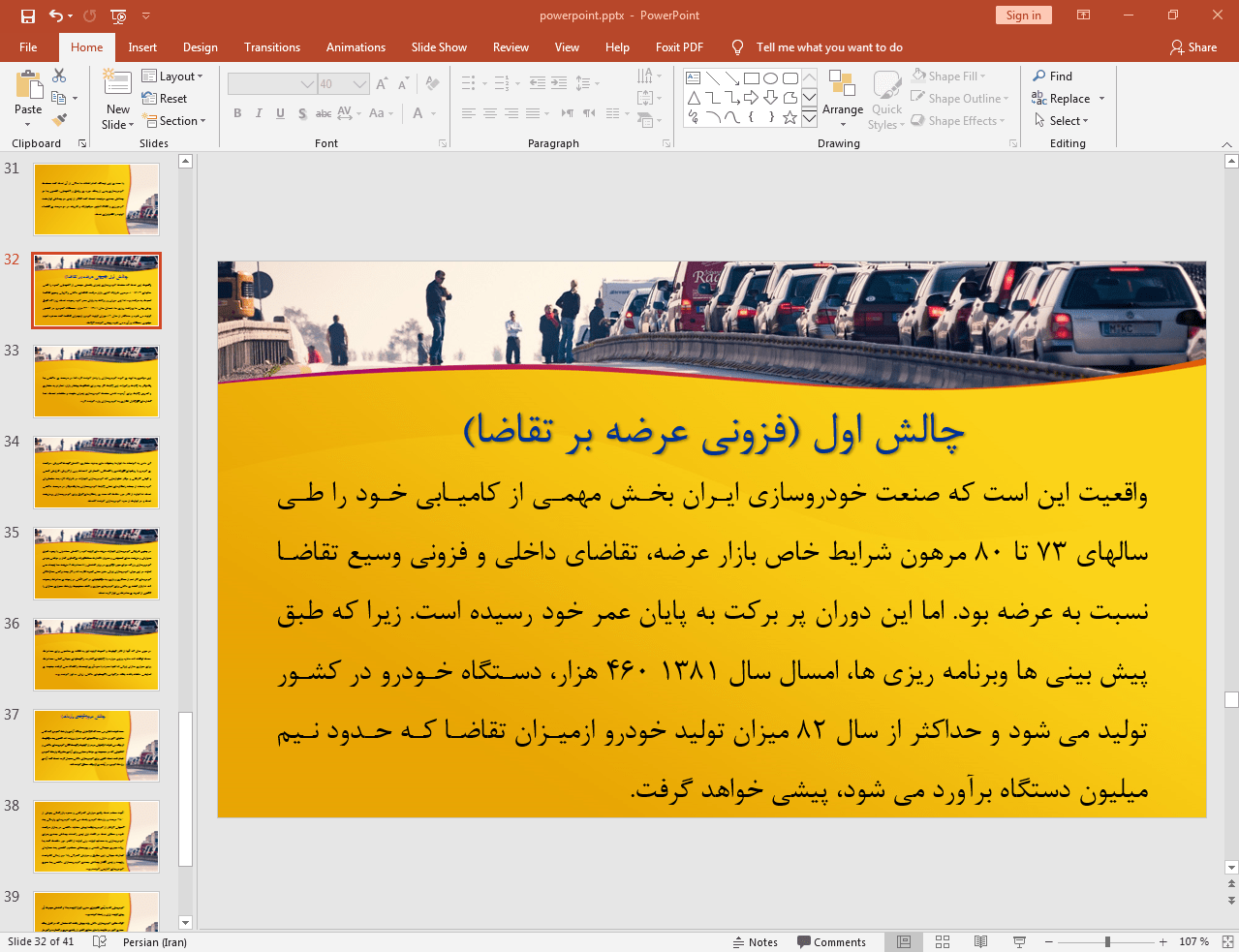The width and height of the screenshot is (1239, 952).
Task: Clear all formatting icon
Action: [x=432, y=84]
